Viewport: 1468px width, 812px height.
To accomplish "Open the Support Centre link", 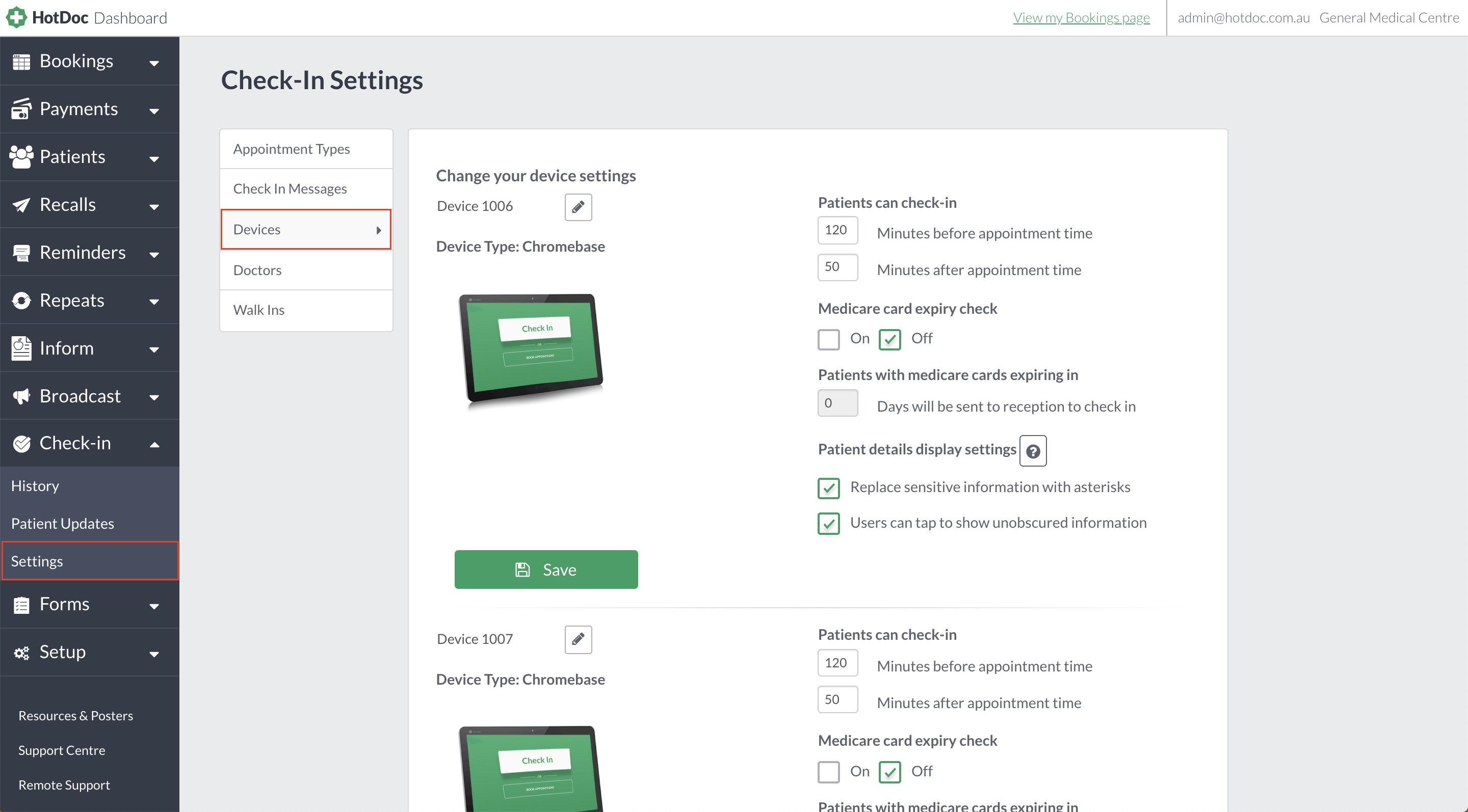I will click(62, 750).
